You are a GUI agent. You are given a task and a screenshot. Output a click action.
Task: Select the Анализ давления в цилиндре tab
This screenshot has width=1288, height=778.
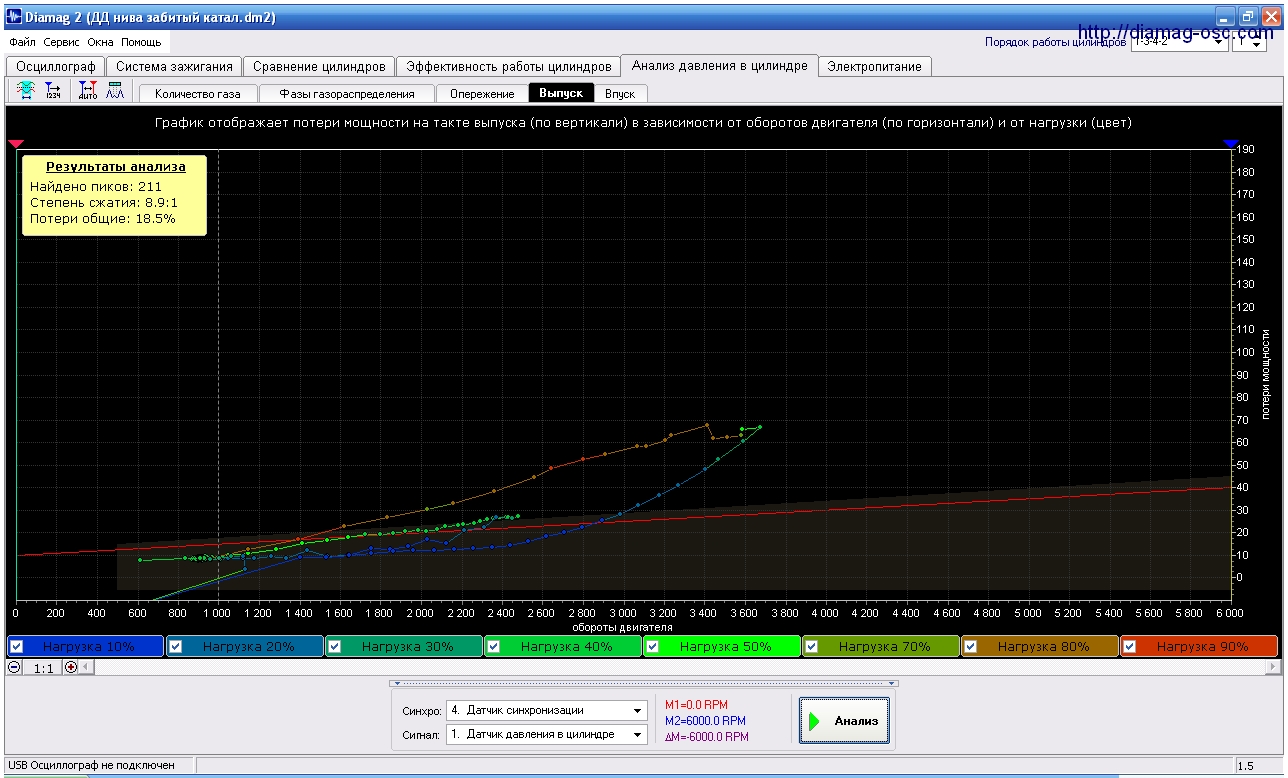719,65
